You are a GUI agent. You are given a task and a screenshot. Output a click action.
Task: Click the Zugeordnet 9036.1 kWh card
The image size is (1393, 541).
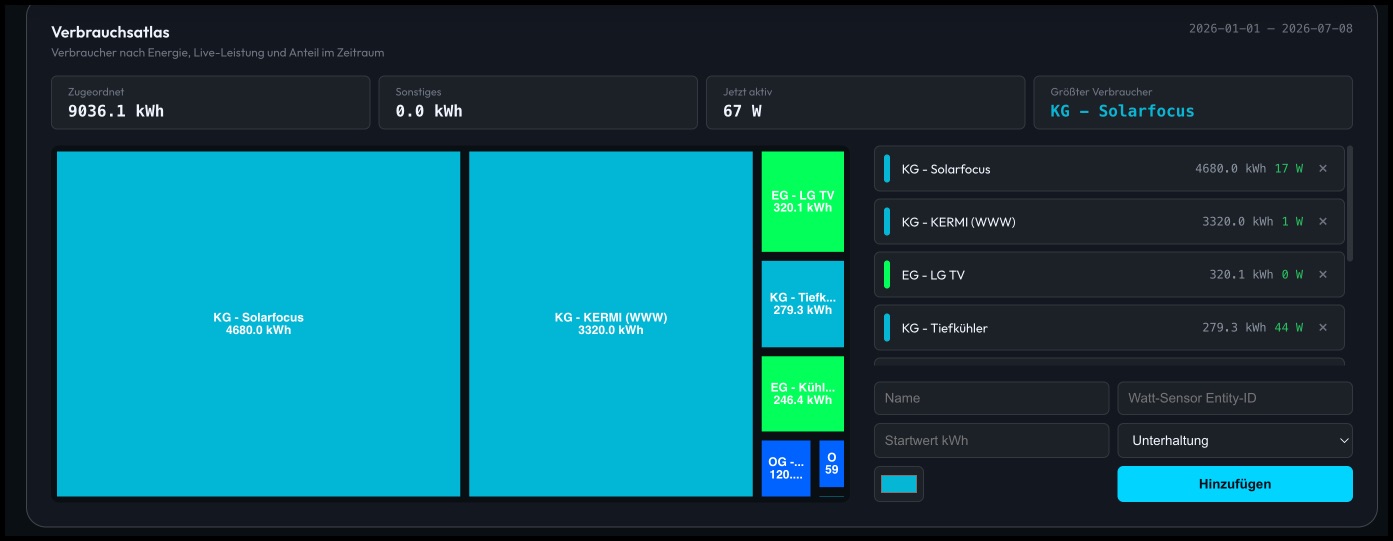[211, 103]
